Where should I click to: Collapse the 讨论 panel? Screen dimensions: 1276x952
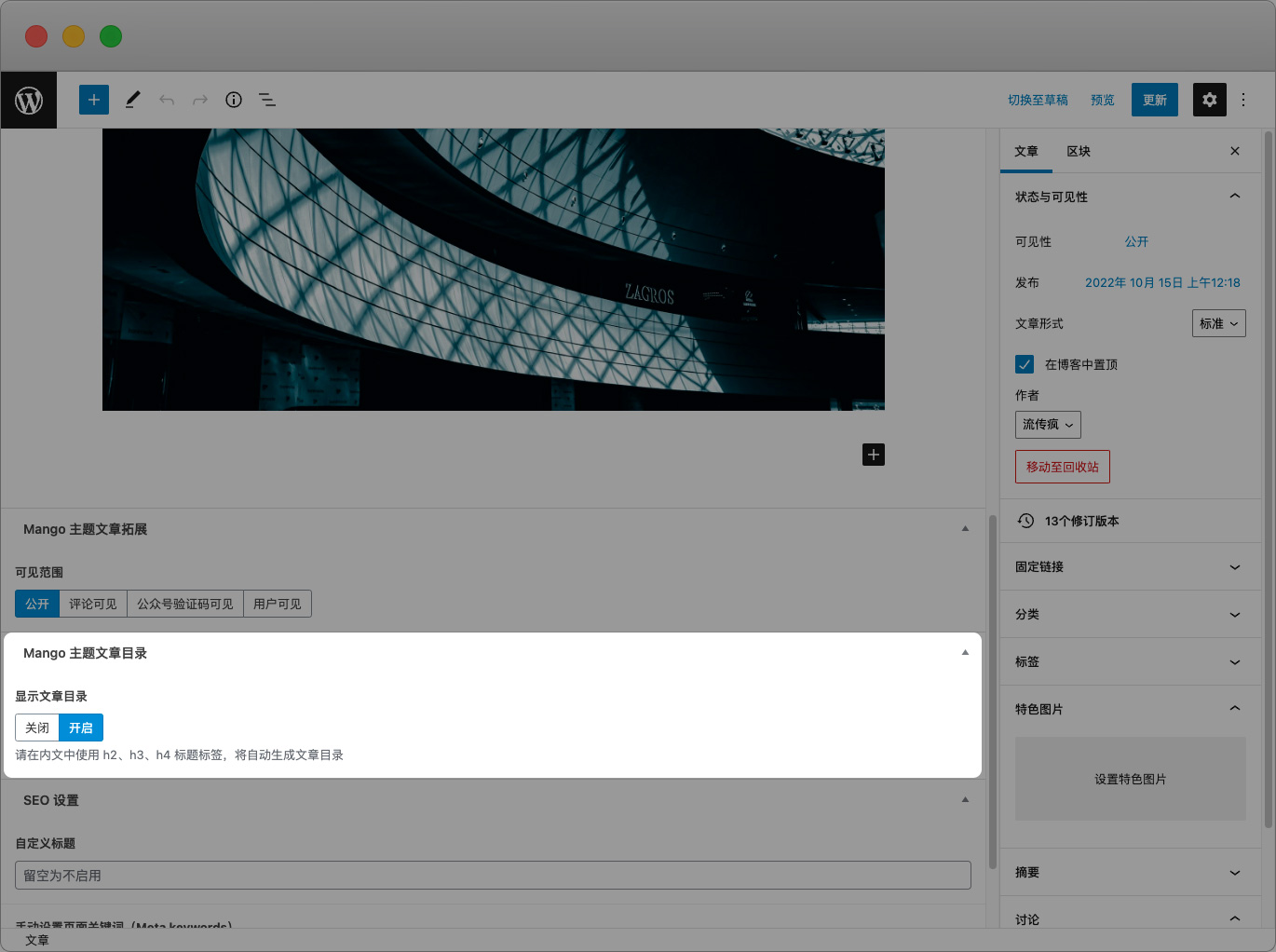[1131, 918]
